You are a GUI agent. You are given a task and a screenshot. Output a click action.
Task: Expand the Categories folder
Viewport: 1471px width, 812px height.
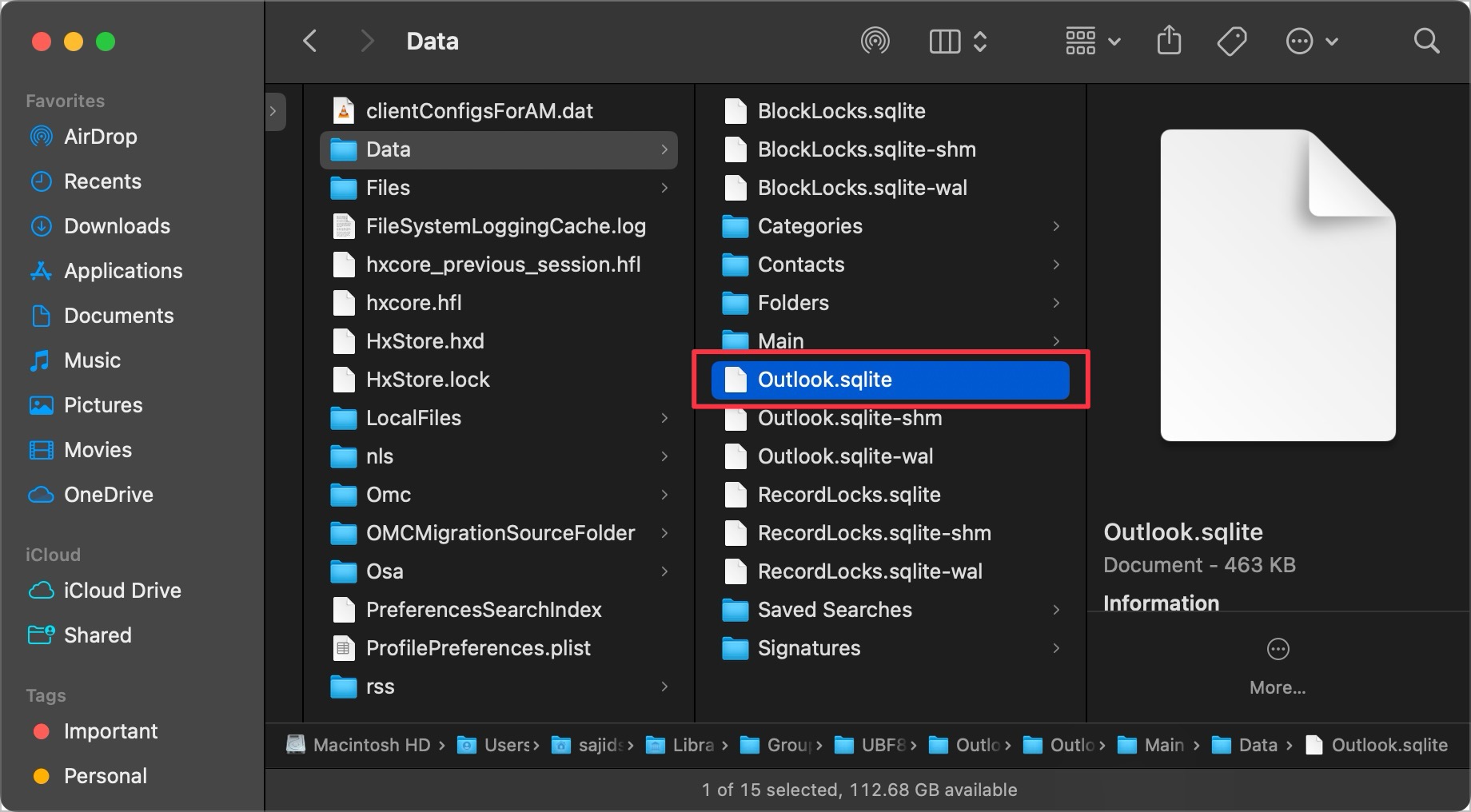[x=1056, y=226]
